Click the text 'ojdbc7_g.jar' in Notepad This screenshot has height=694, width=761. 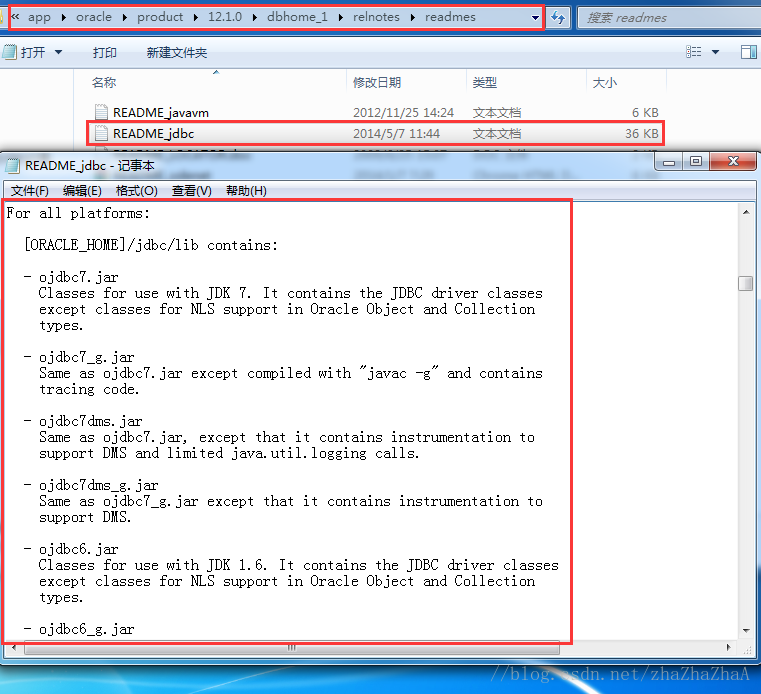tap(86, 357)
